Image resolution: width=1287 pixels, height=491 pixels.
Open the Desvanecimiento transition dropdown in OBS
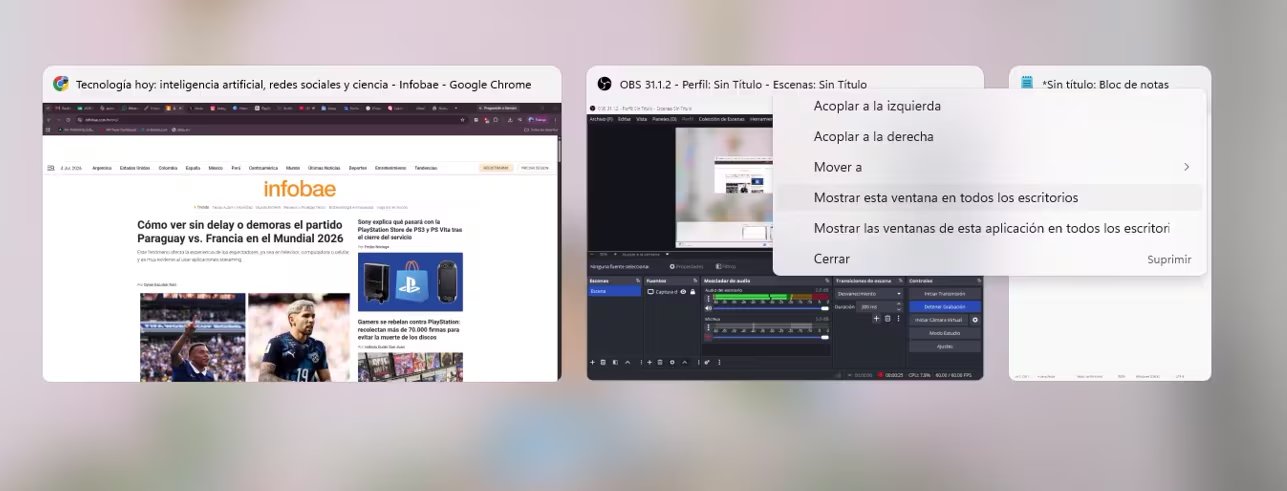870,294
